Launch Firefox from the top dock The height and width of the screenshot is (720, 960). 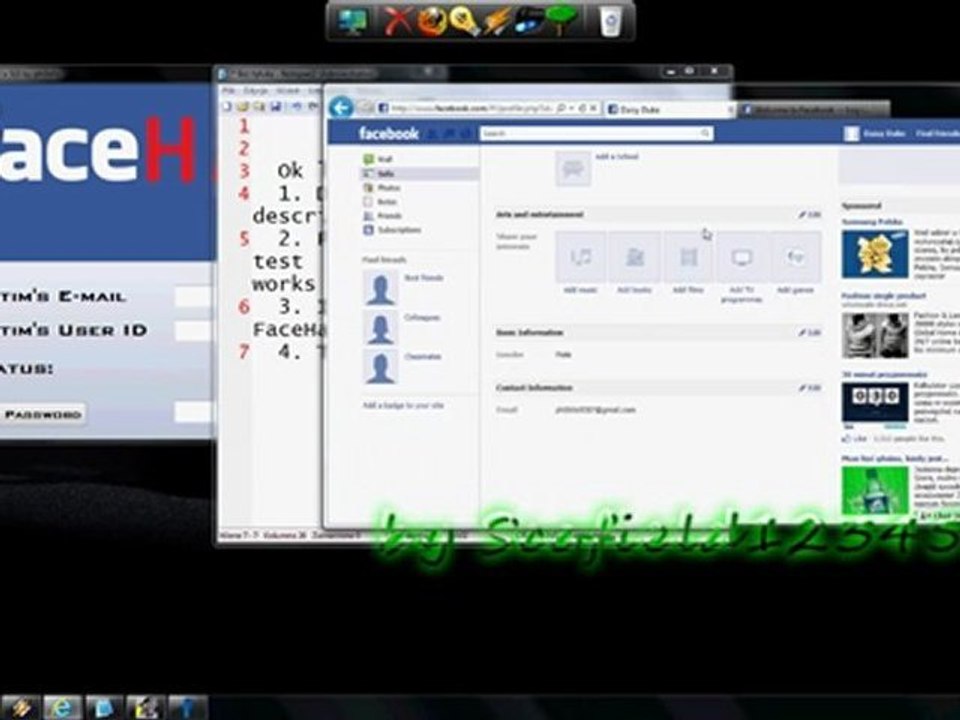coord(432,22)
